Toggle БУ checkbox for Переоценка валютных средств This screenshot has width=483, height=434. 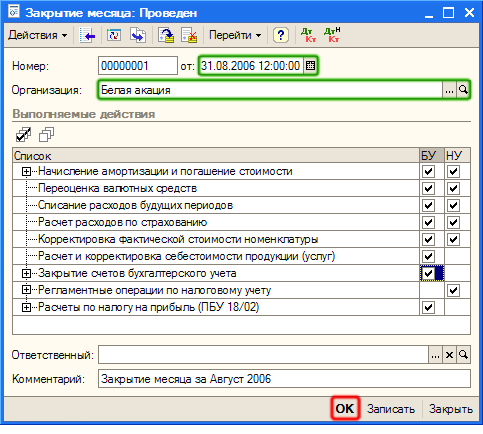(428, 188)
